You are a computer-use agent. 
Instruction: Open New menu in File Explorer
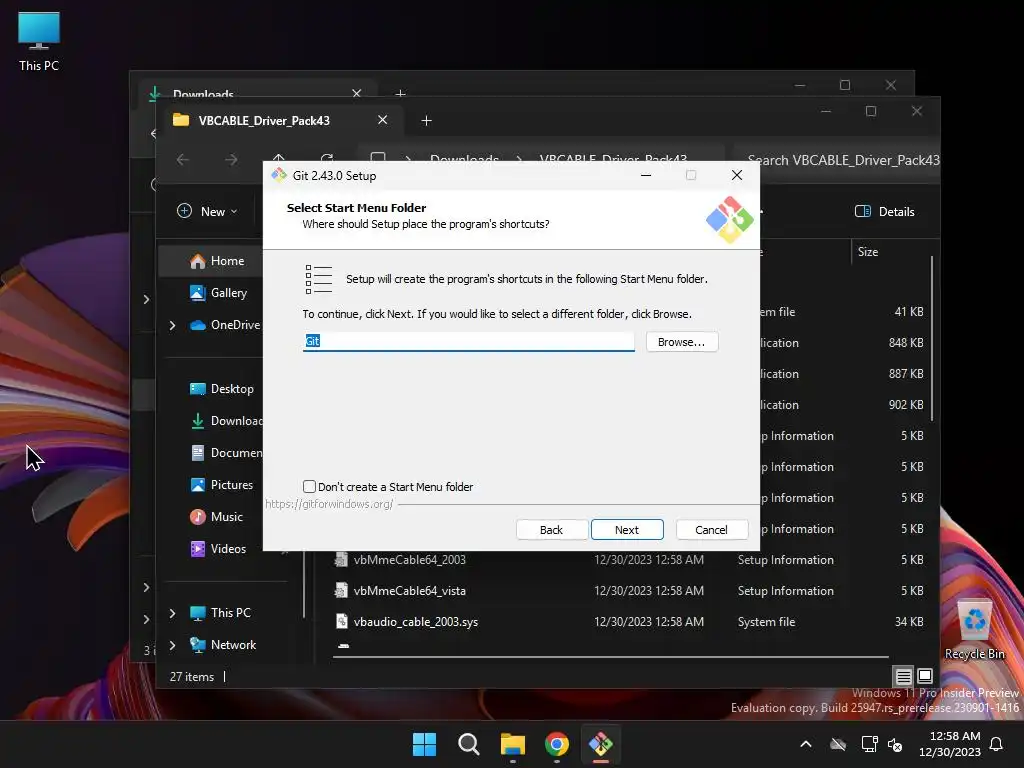(207, 212)
